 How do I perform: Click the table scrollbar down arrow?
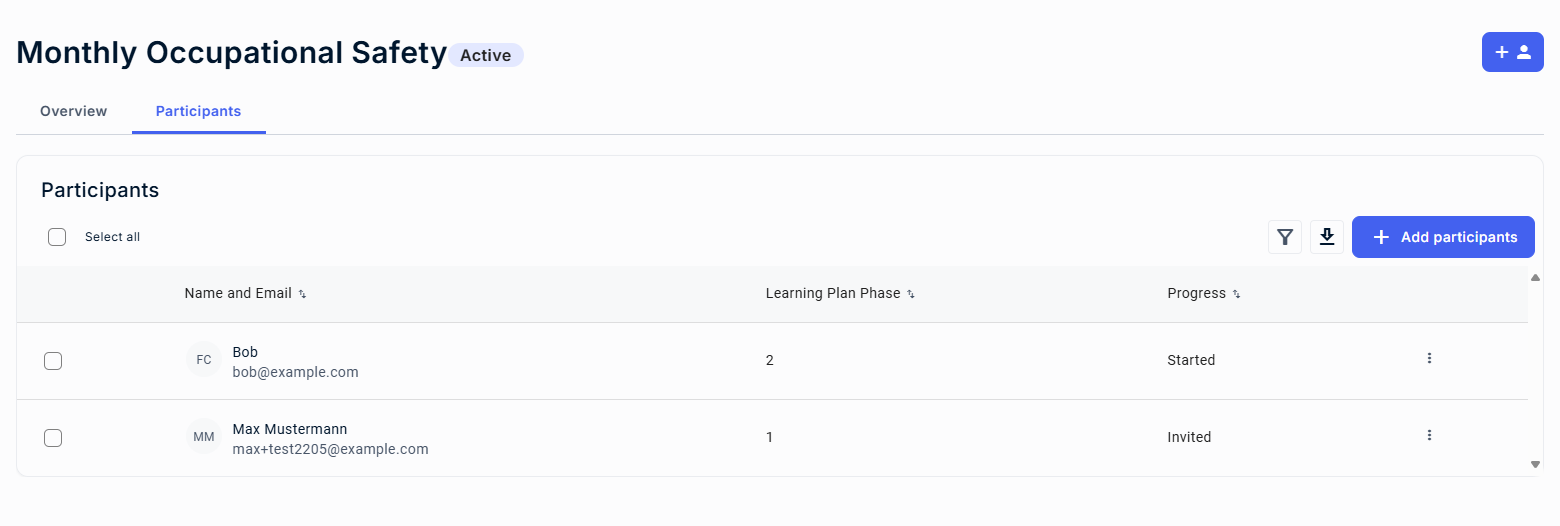click(1536, 464)
